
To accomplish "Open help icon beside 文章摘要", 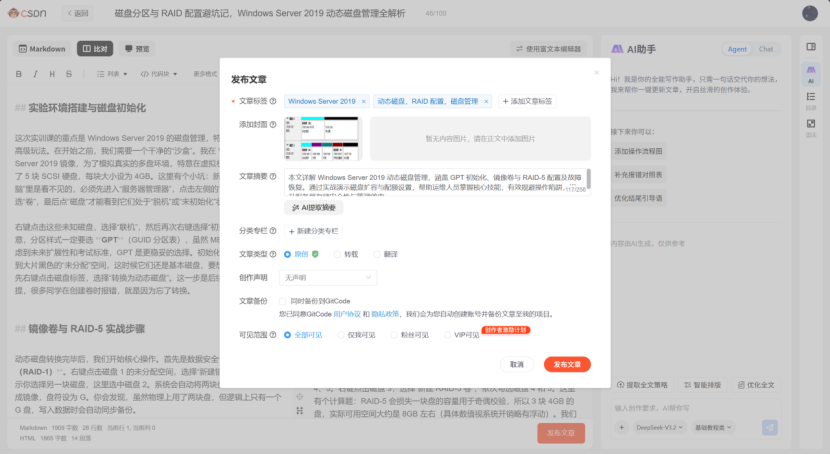I will (x=273, y=177).
